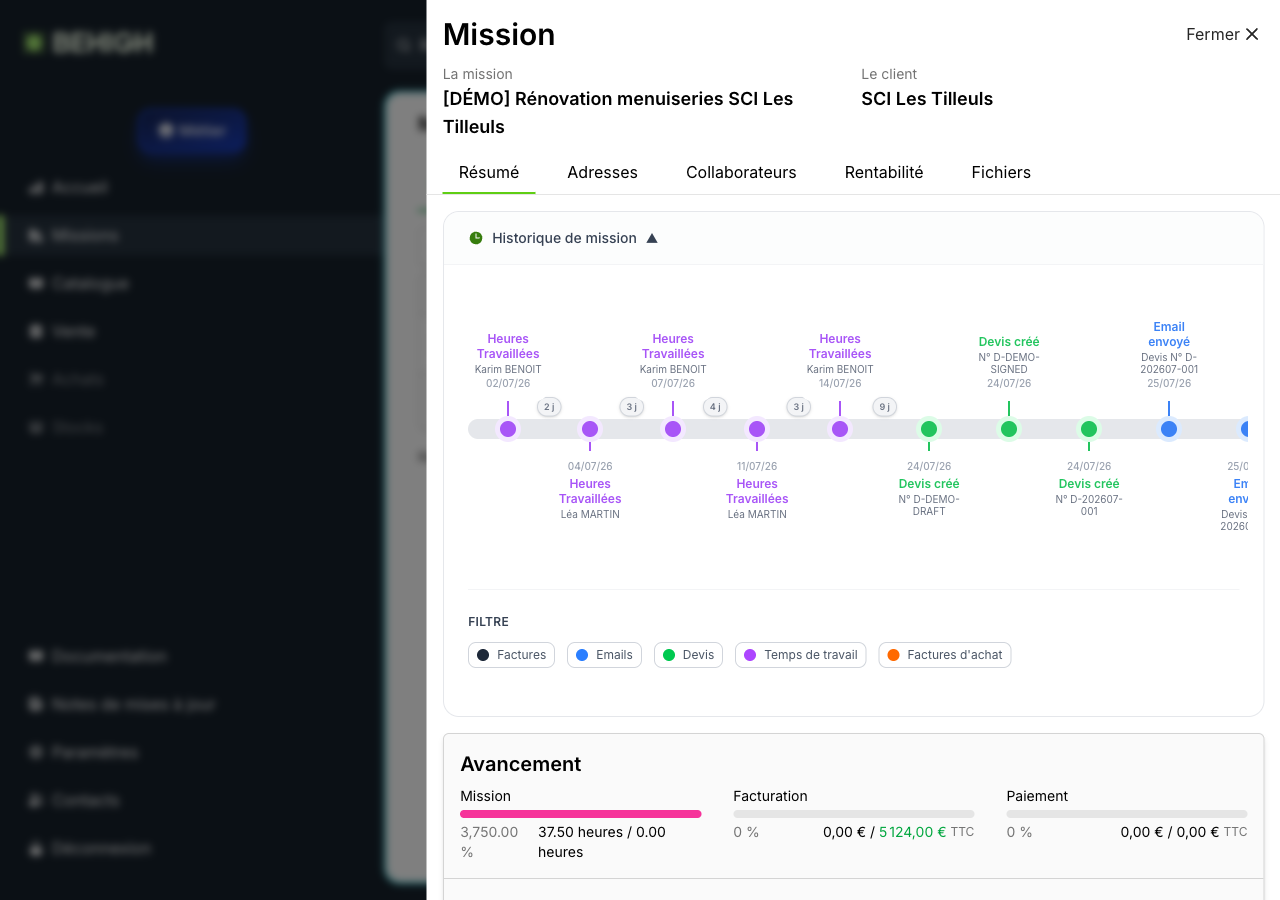Click the D-DEMO-DRAFT quote timeline dot

tap(929, 429)
